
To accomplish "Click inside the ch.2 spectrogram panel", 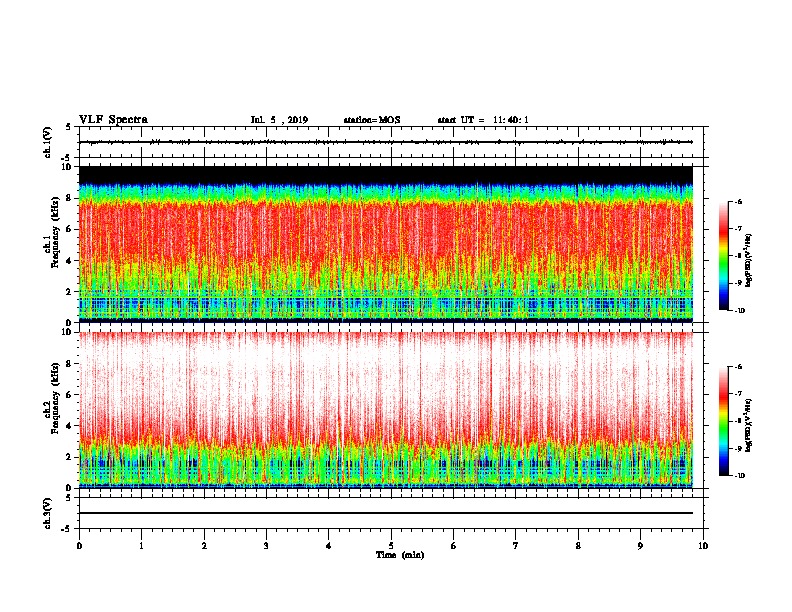I will pyautogui.click(x=386, y=410).
